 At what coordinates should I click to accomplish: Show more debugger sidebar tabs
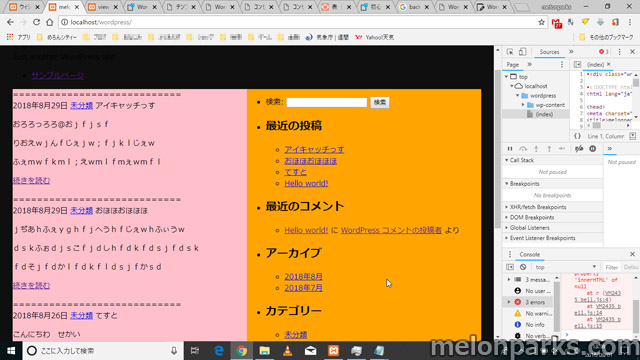(x=610, y=149)
